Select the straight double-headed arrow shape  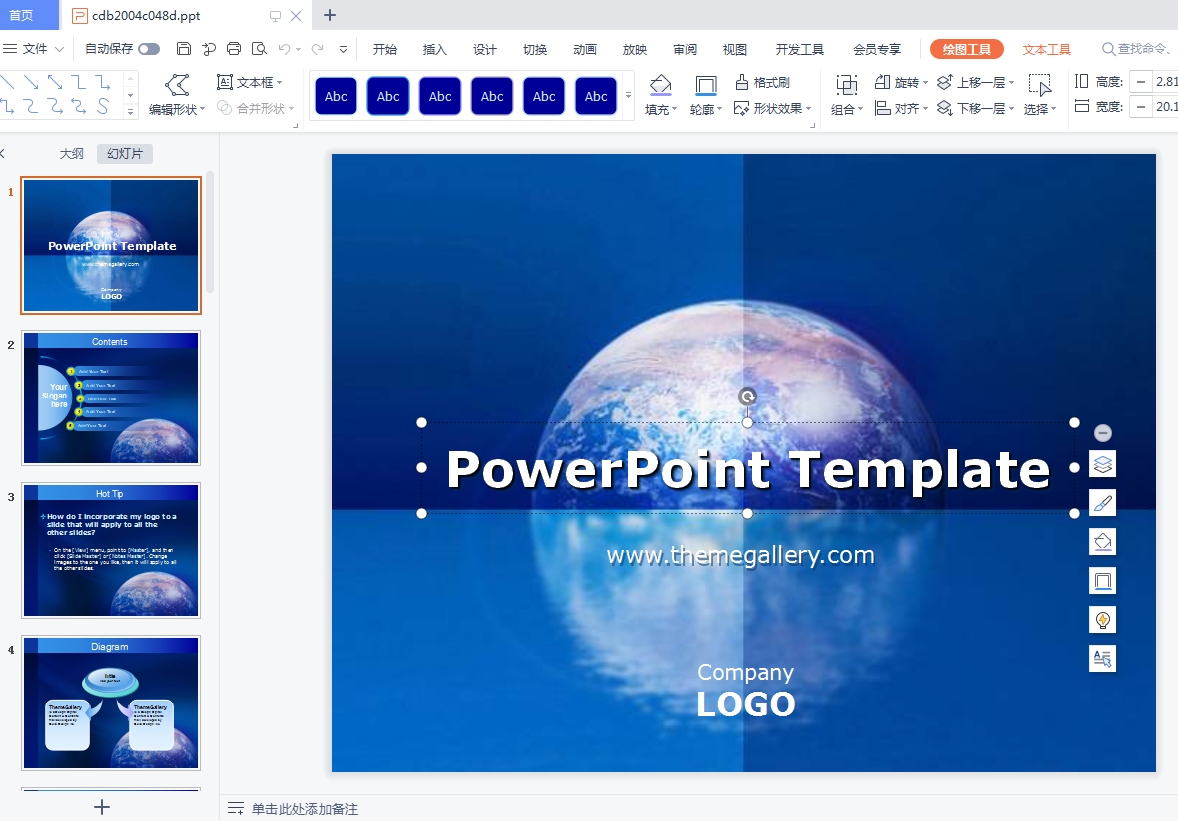(55, 82)
